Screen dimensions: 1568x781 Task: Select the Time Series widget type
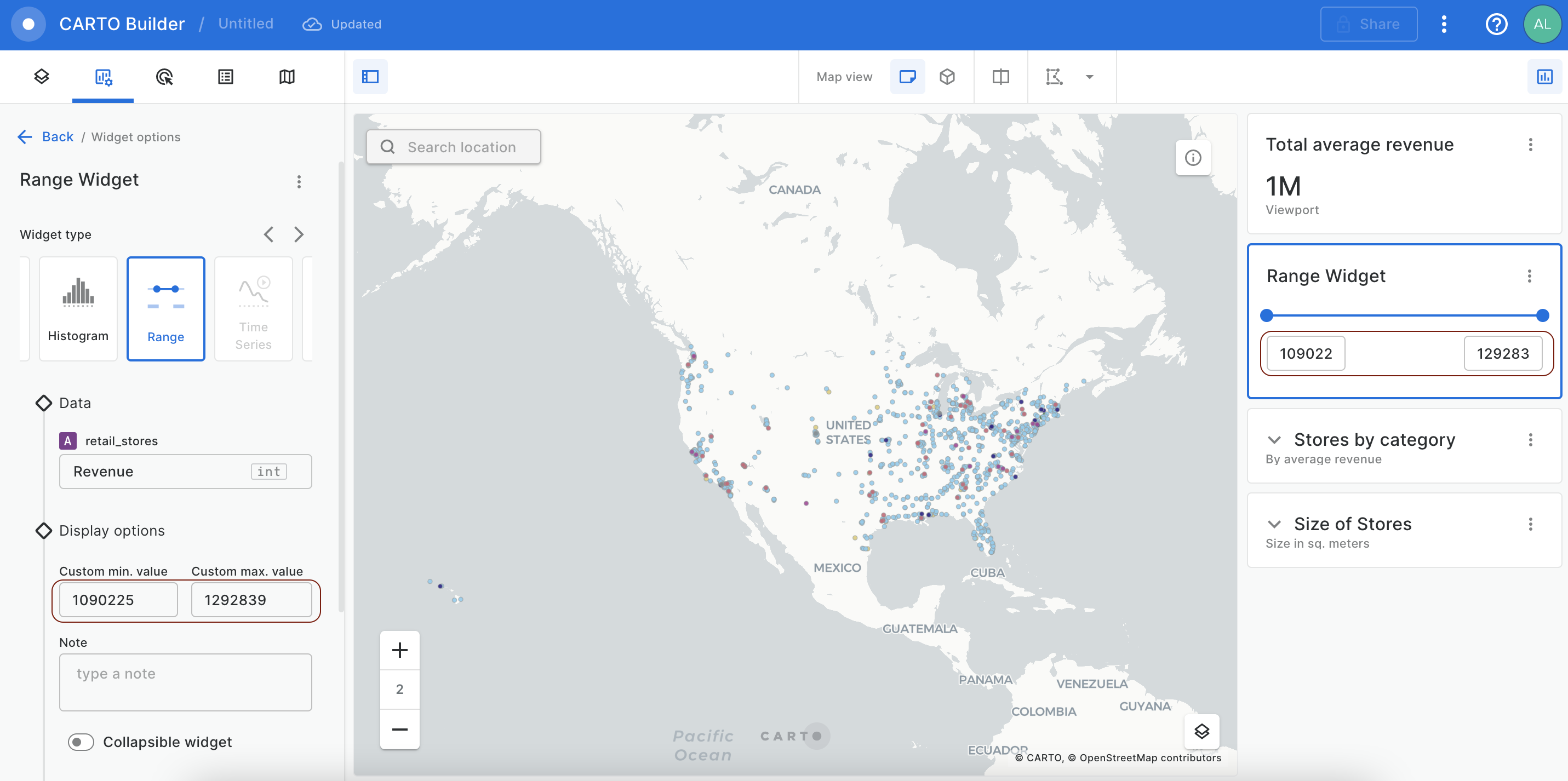(253, 309)
